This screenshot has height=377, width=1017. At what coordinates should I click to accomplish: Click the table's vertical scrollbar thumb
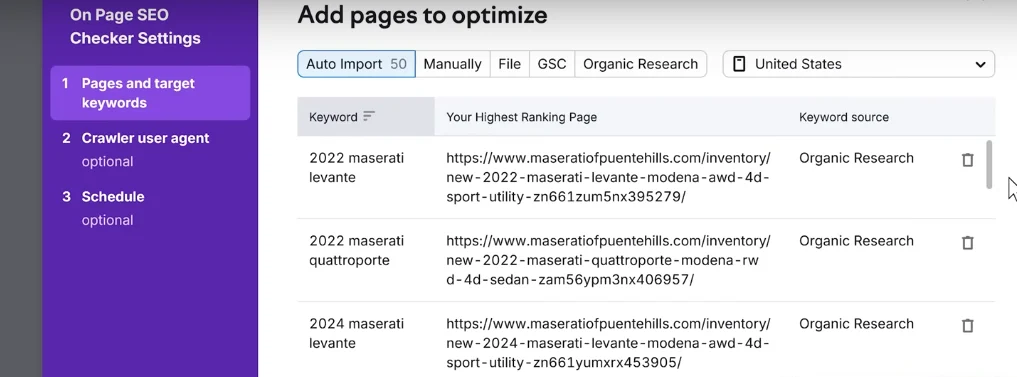(x=989, y=164)
